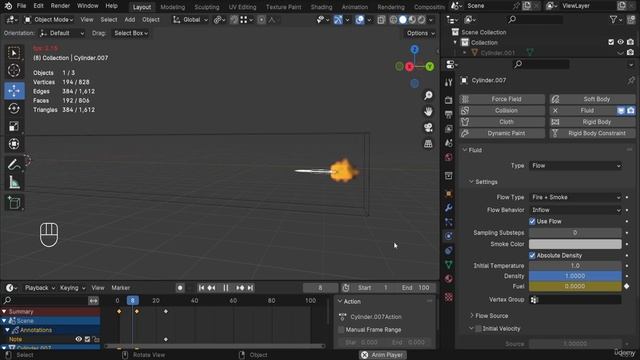Remove Fluid physics with X button

click(x=555, y=111)
